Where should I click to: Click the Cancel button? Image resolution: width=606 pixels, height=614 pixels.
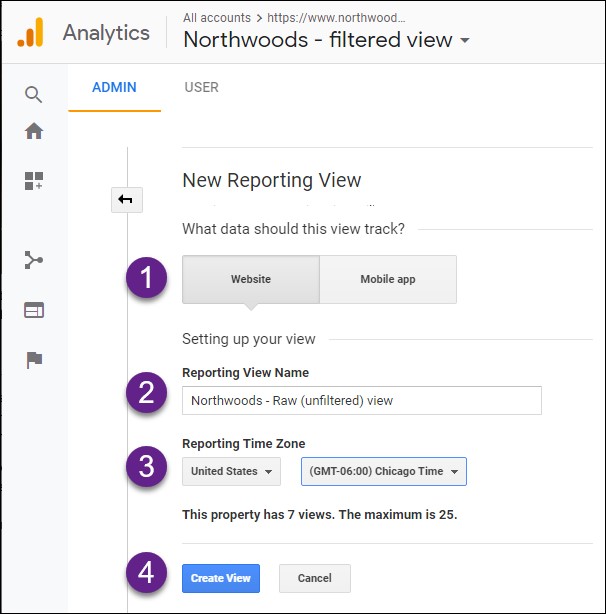(x=315, y=578)
